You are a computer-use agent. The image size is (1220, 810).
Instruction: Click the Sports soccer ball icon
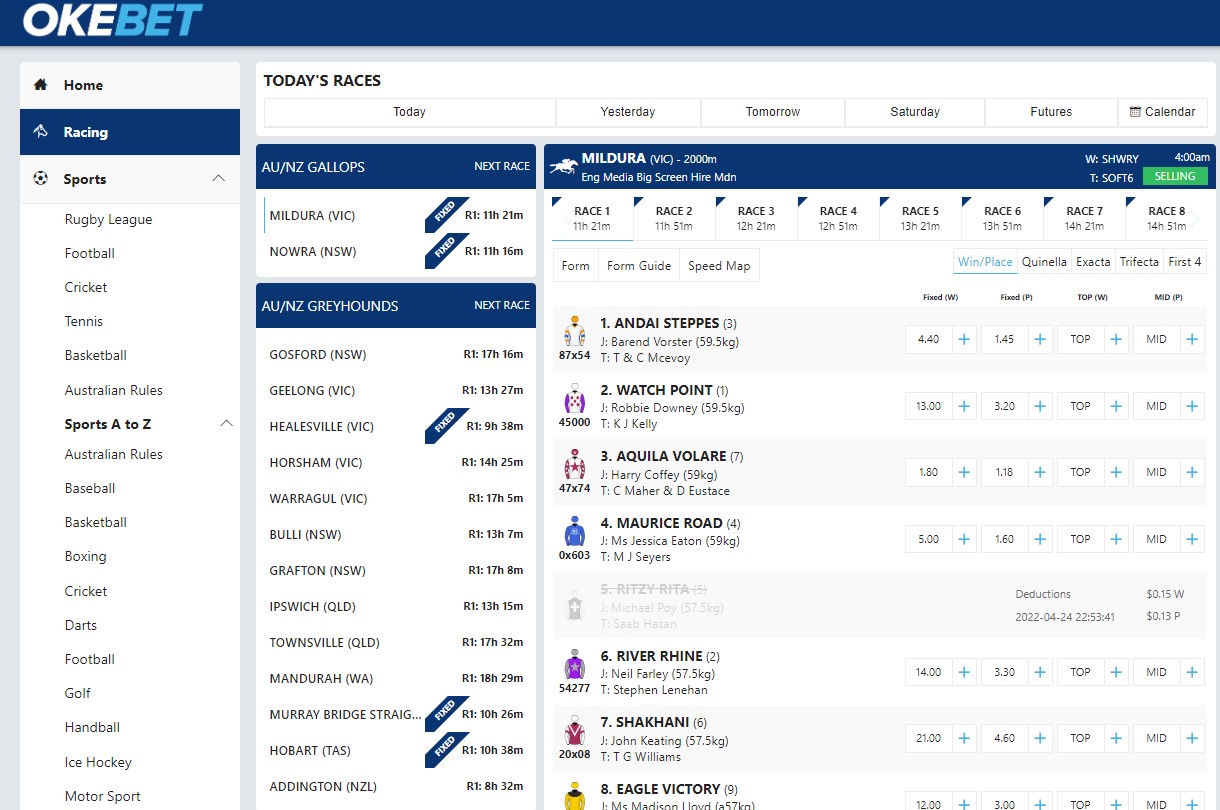coord(41,179)
